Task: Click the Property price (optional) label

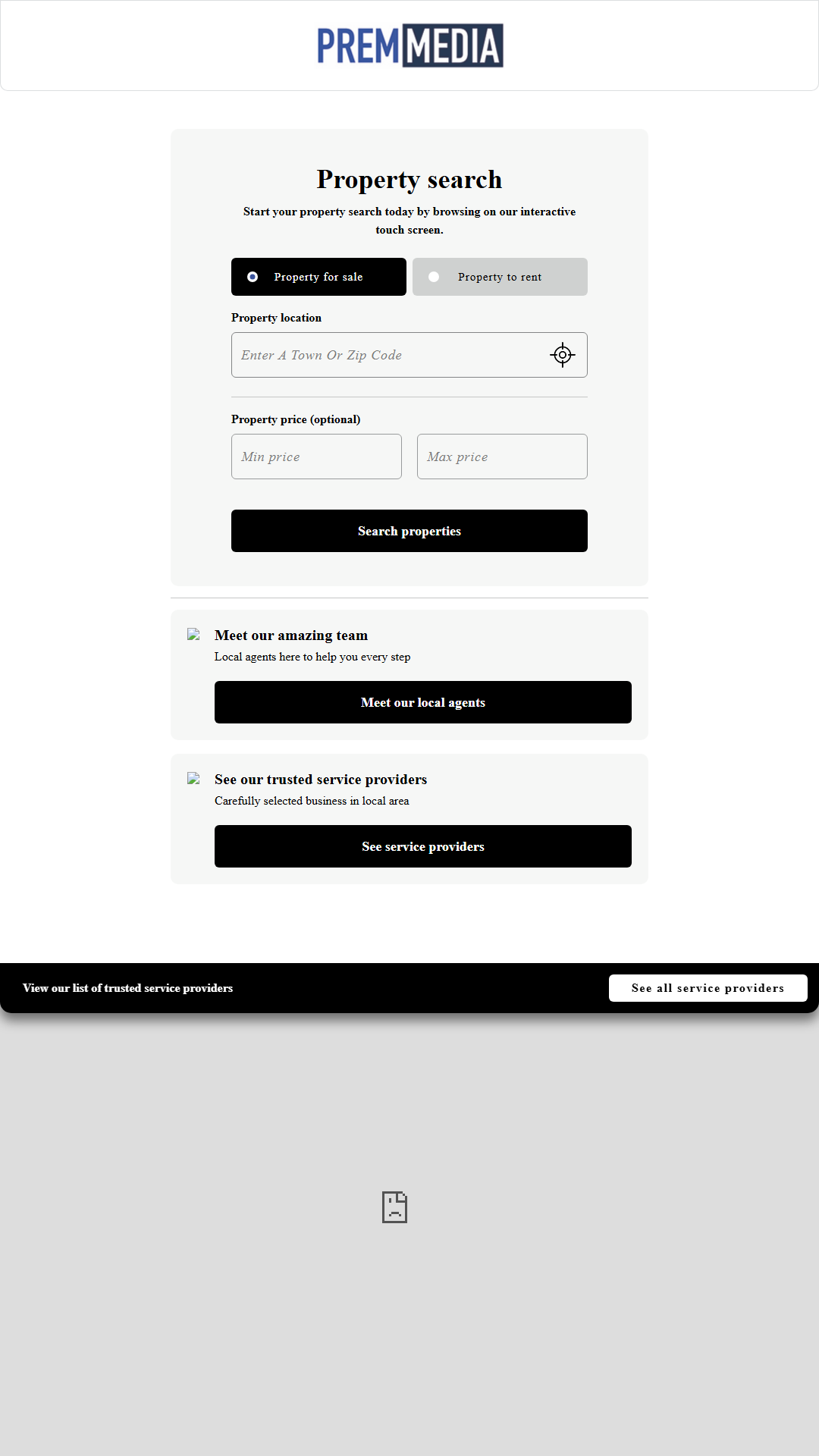Action: click(296, 419)
